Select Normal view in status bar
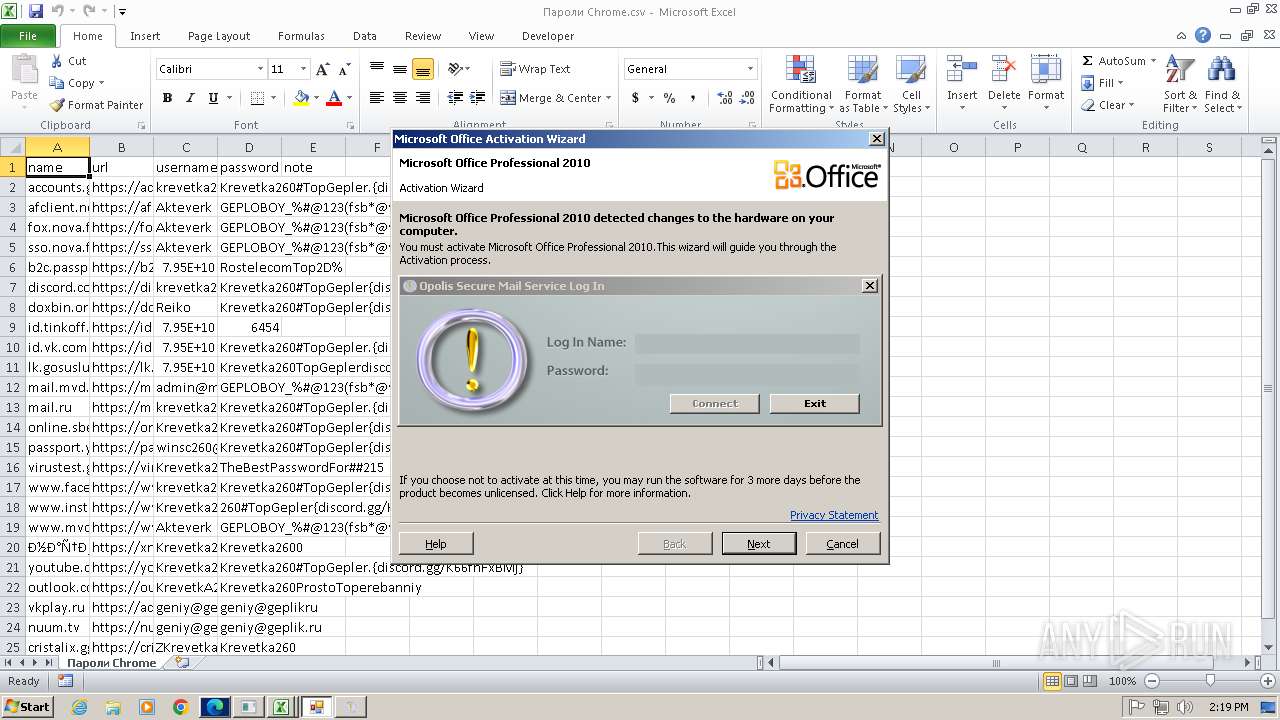The width and height of the screenshot is (1280, 720). pyautogui.click(x=1052, y=681)
